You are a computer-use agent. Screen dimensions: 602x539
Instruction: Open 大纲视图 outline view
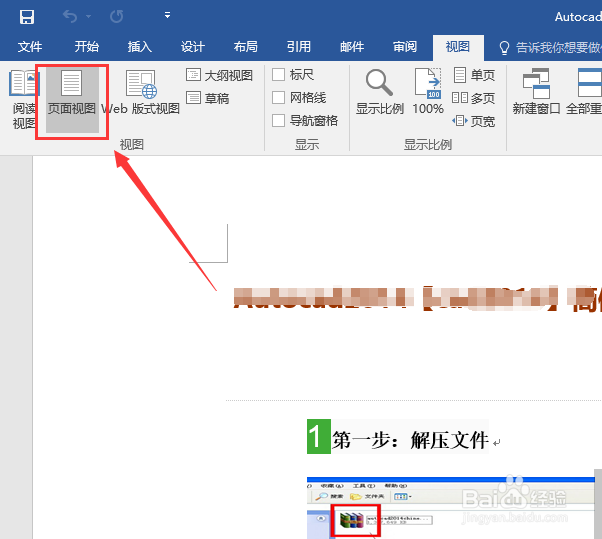[x=219, y=75]
